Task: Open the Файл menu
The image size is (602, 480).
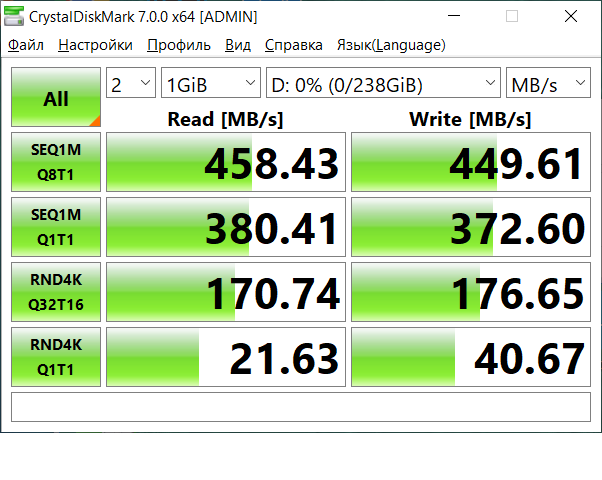Action: tap(26, 45)
